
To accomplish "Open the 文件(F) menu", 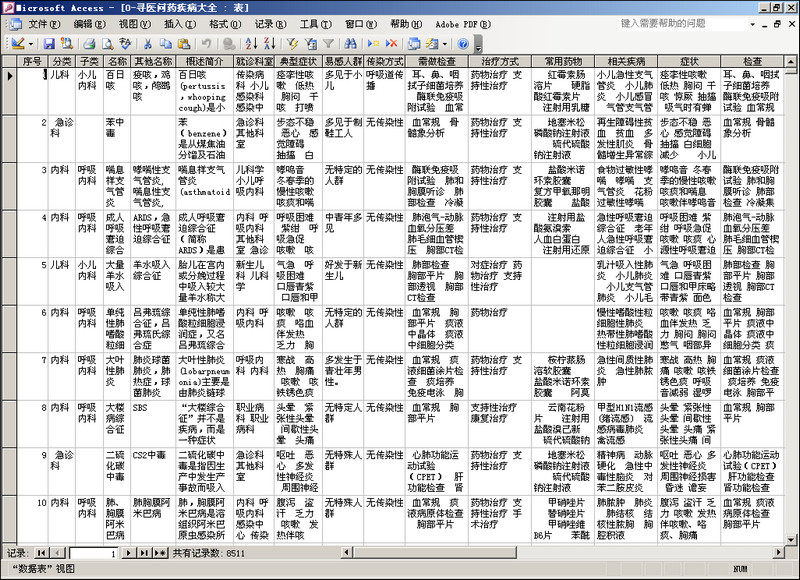I will pos(44,24).
